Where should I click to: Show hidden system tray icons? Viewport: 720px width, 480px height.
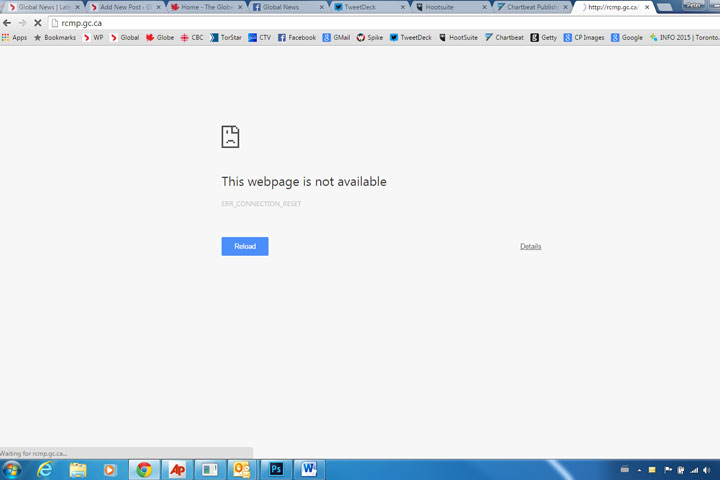[x=624, y=469]
